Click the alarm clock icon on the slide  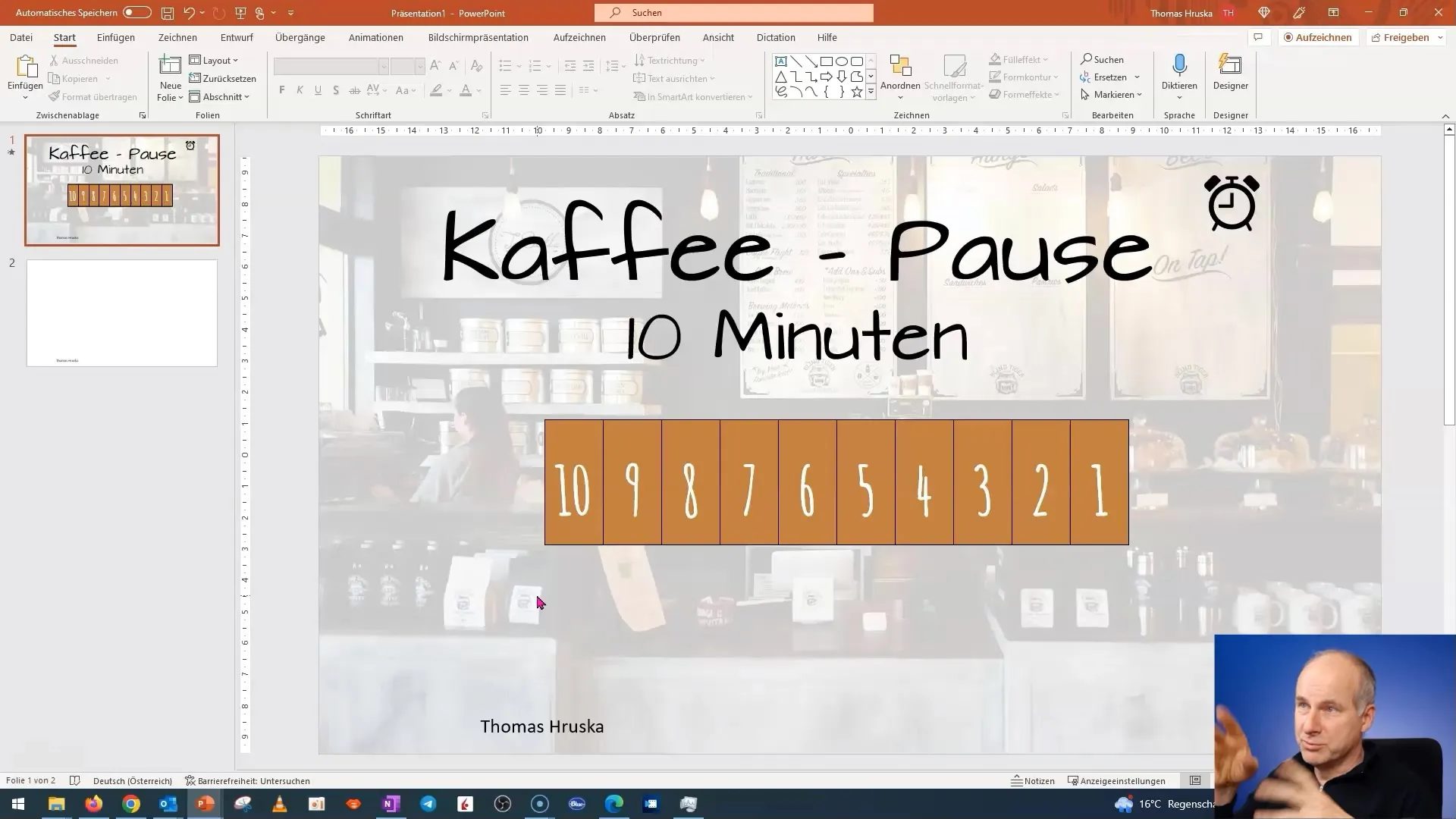[1231, 205]
